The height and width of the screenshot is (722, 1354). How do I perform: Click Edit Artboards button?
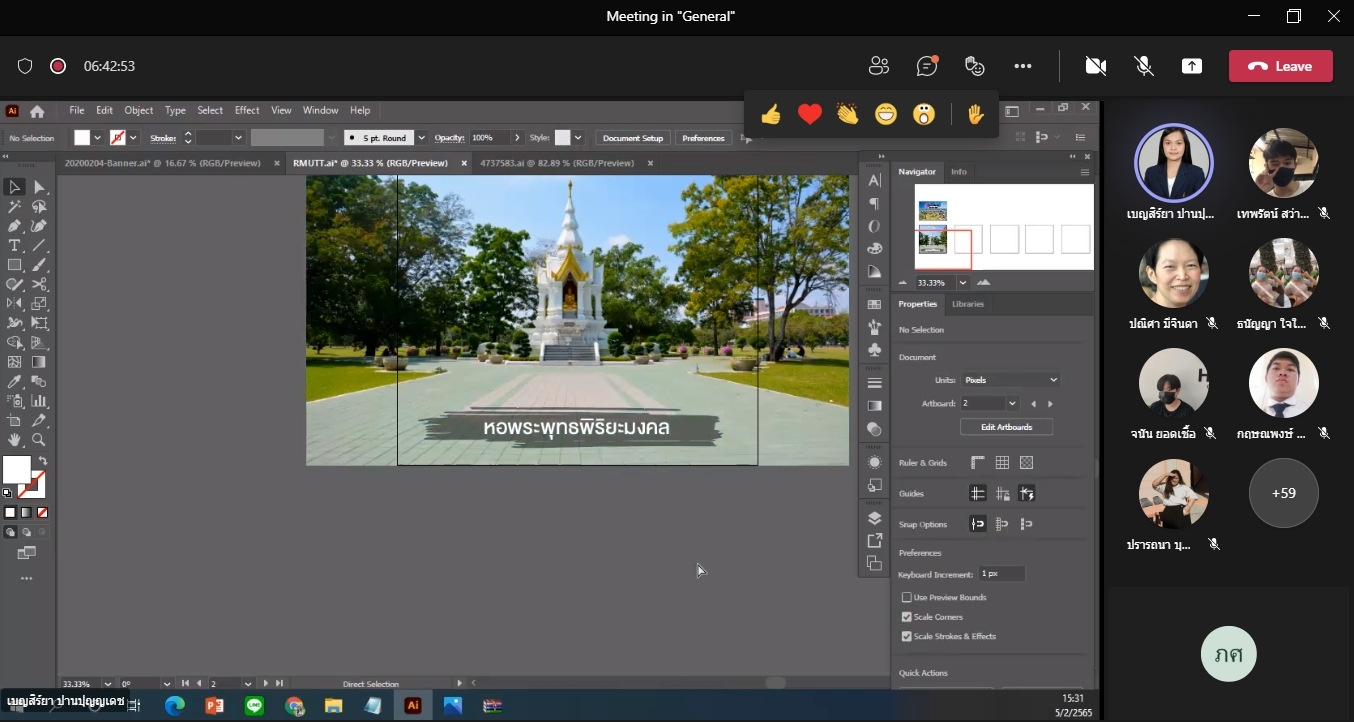point(1009,427)
